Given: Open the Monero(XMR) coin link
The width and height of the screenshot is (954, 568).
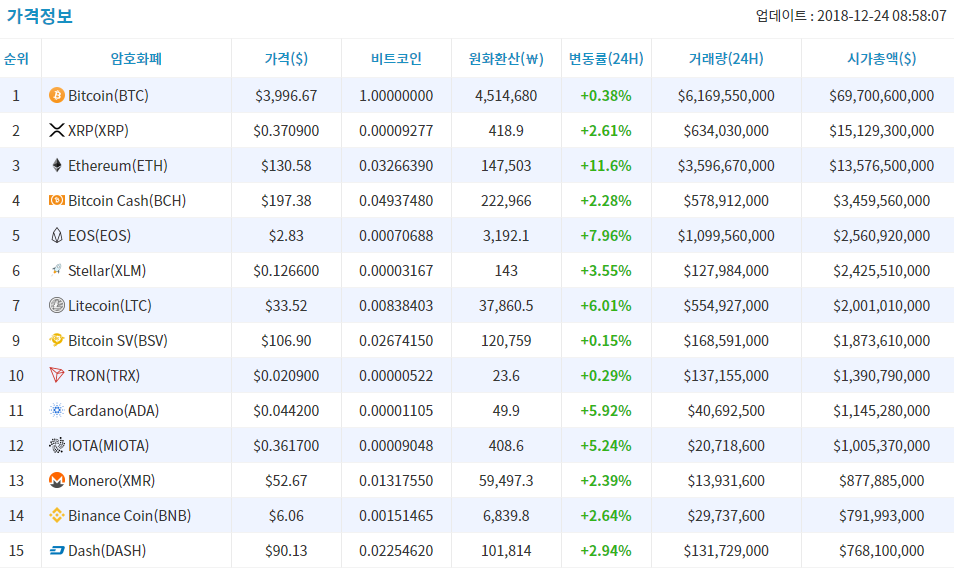Looking at the screenshot, I should (111, 480).
